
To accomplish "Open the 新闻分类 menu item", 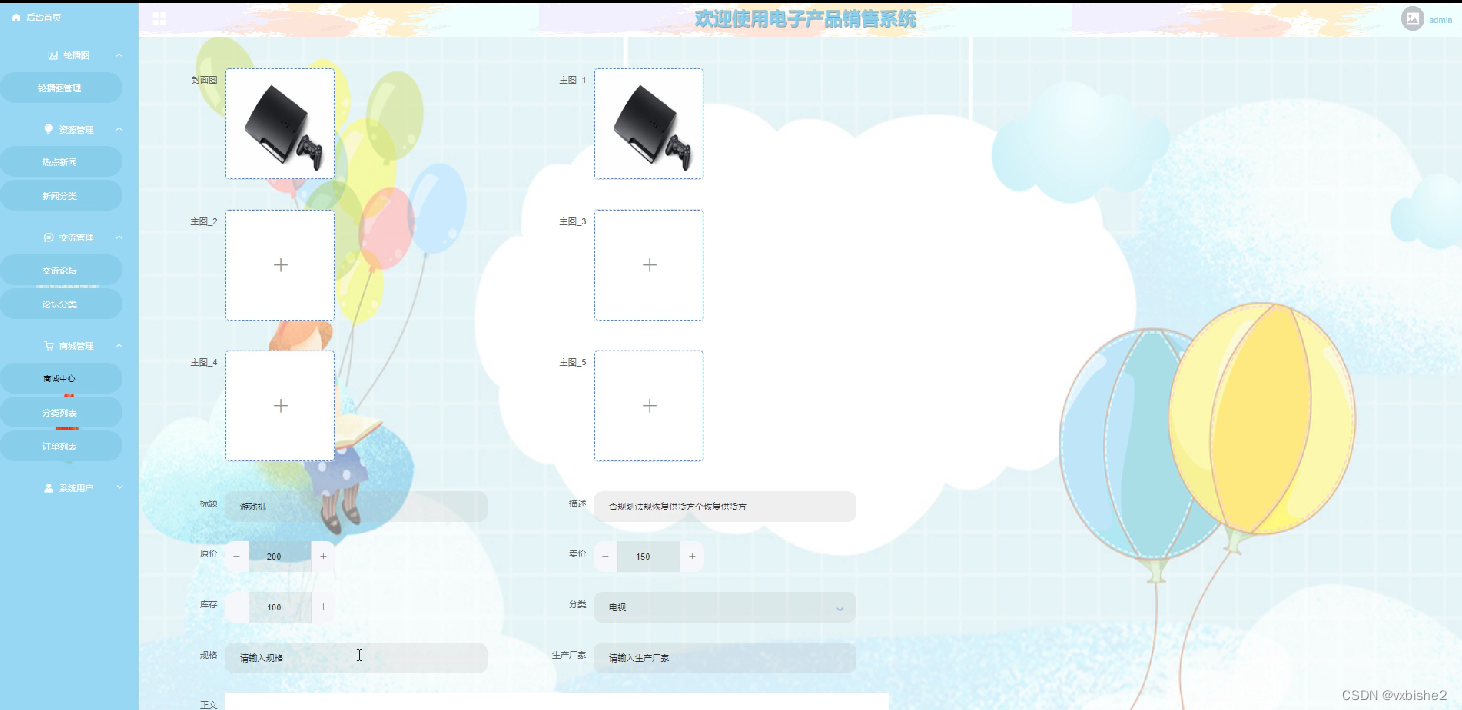I will [61, 196].
